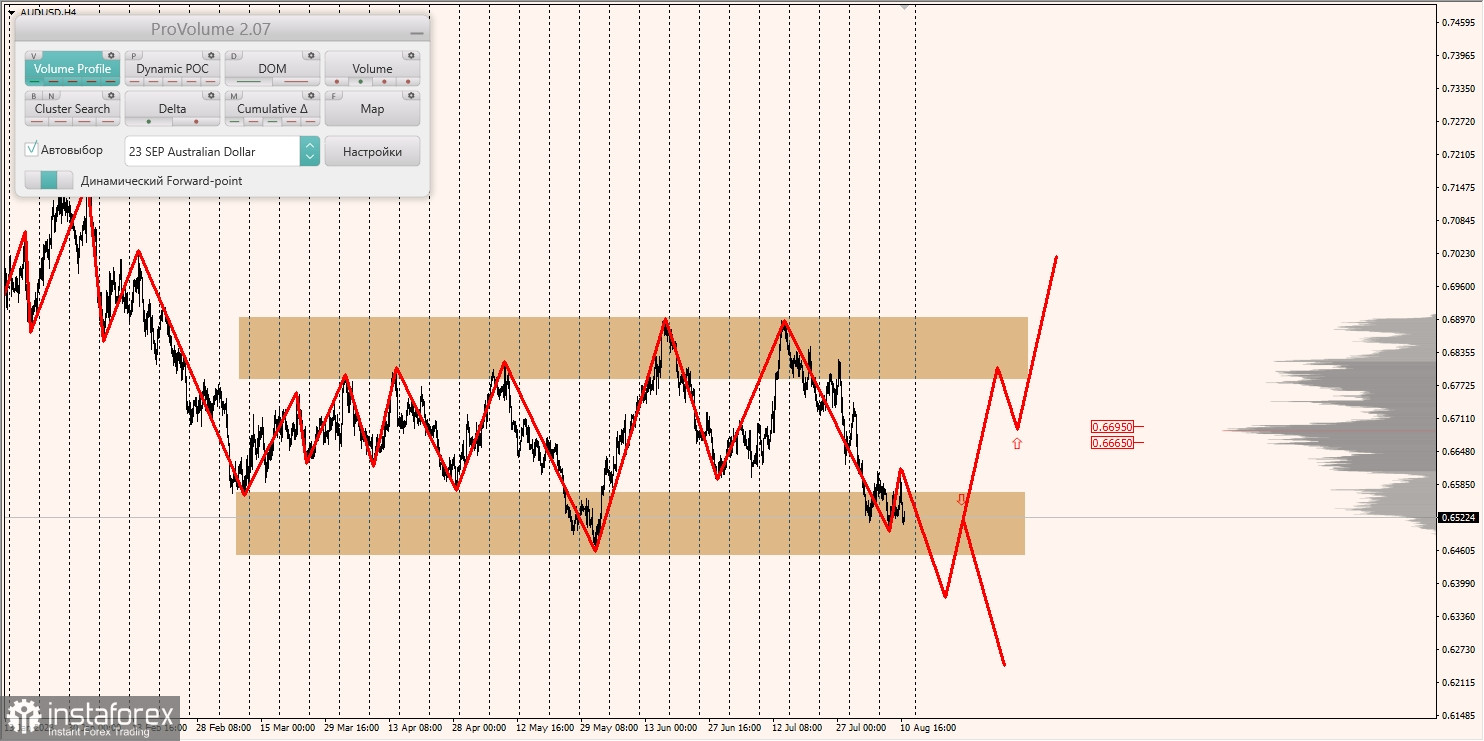This screenshot has height=741, width=1484.
Task: Click the 28 Feb 08:00 time label
Action: (224, 728)
